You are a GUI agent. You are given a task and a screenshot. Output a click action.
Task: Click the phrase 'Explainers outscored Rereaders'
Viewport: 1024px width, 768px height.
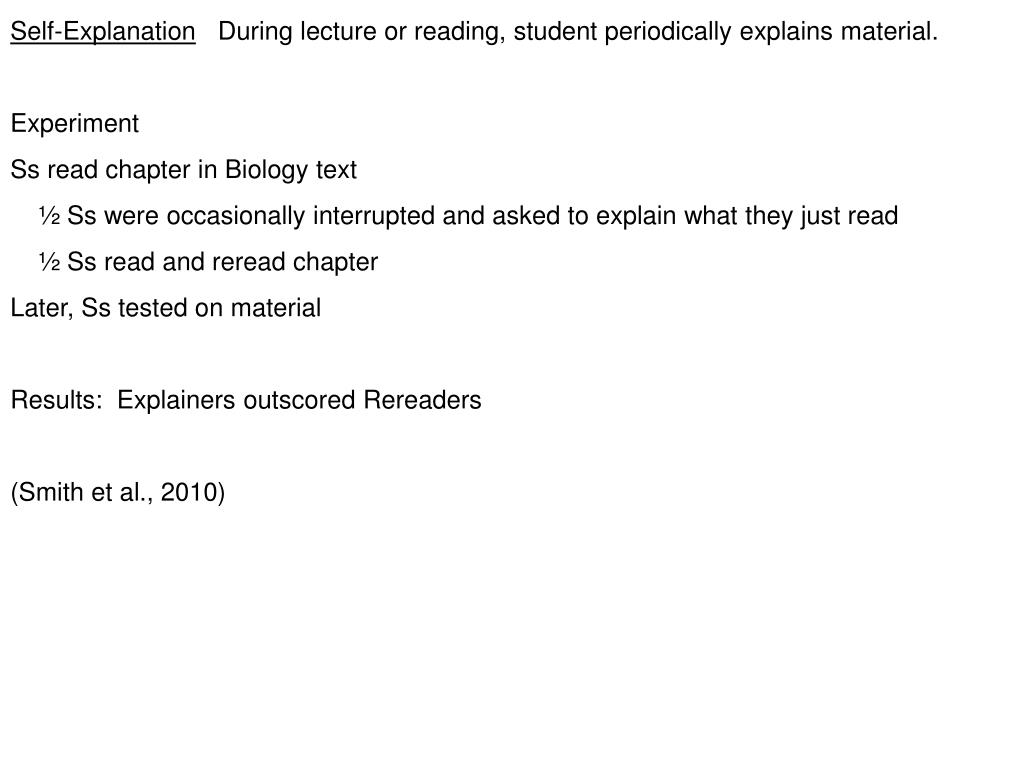click(299, 400)
